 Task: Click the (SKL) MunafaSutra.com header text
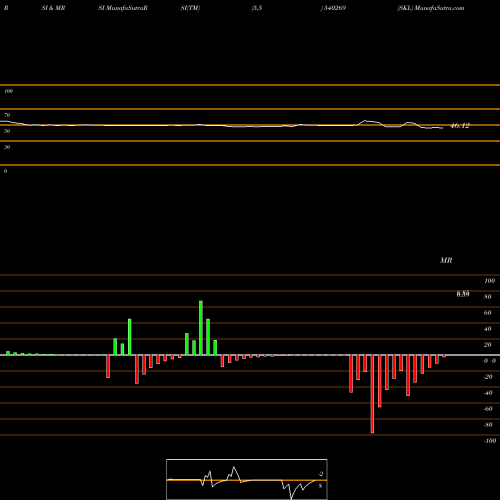[x=431, y=8]
